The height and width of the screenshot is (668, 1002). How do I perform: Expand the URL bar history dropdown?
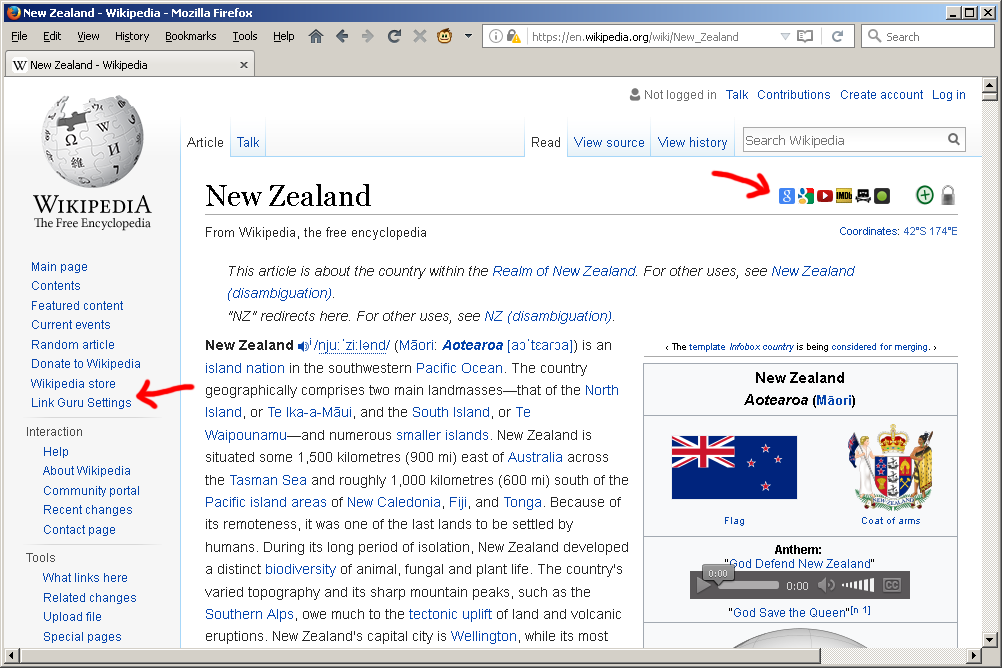point(785,36)
